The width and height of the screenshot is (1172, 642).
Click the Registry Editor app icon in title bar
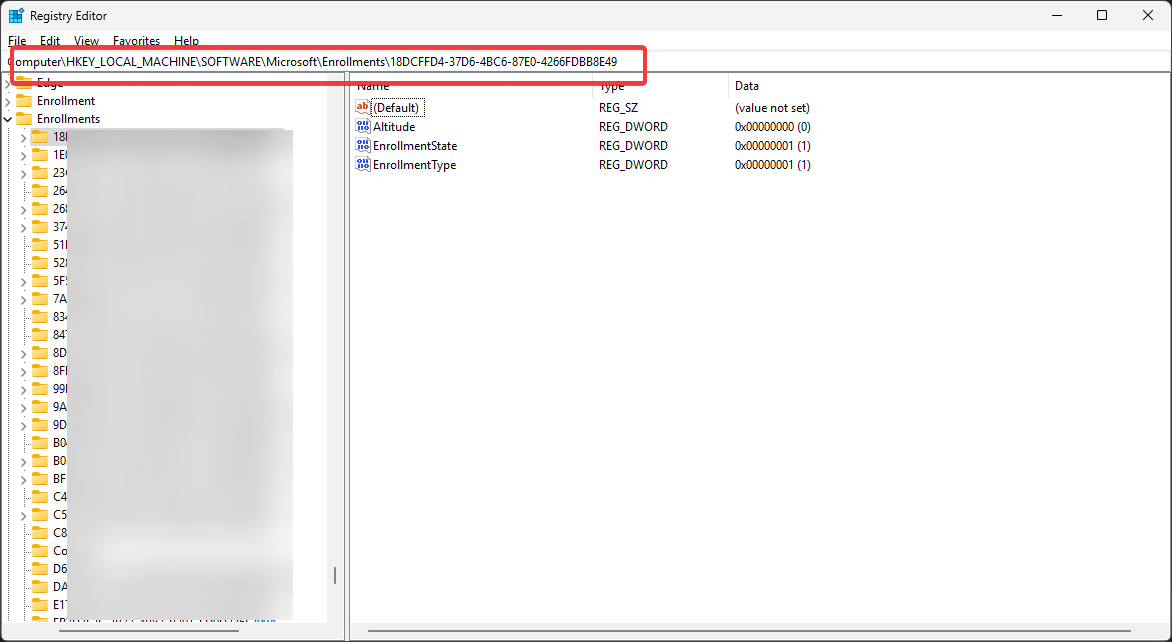[16, 16]
